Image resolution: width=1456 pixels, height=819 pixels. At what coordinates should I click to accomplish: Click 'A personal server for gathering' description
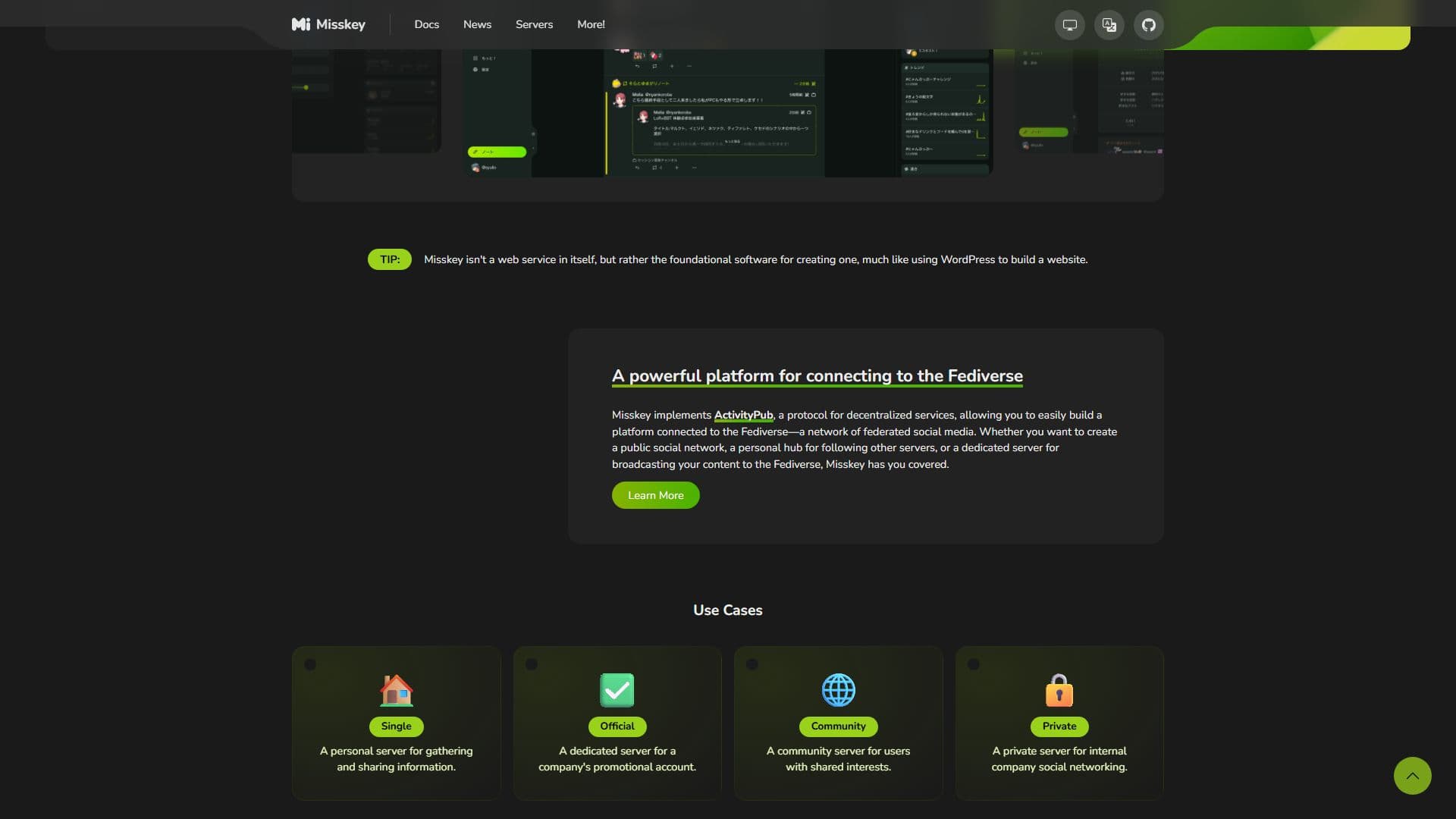coord(396,758)
